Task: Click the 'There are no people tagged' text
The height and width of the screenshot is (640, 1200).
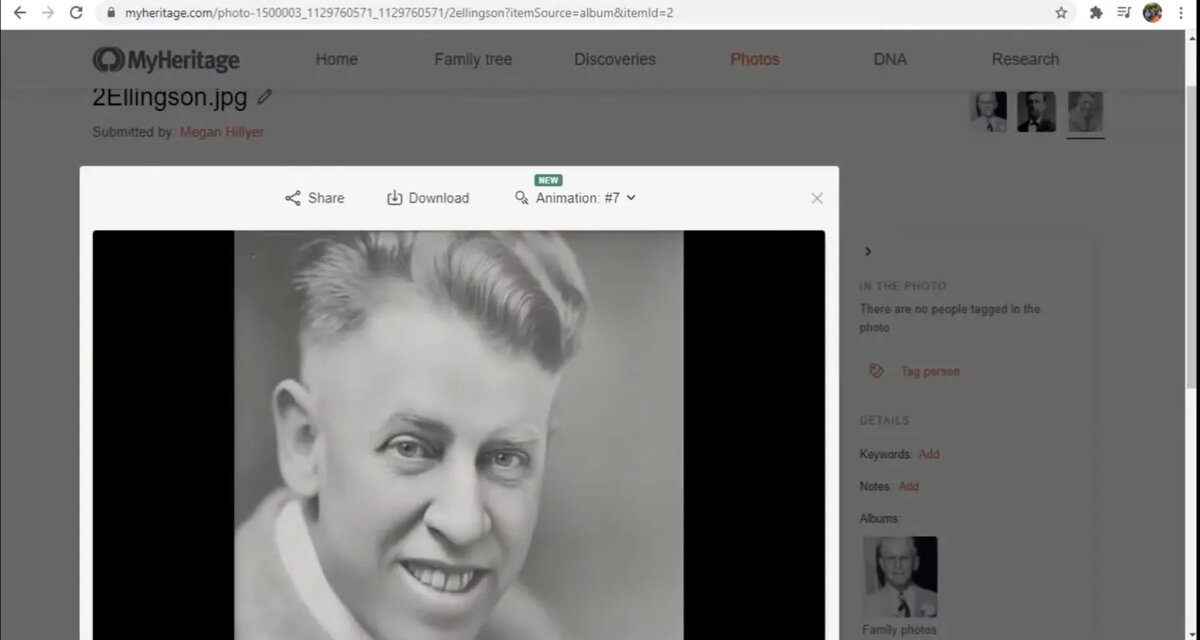Action: [x=950, y=318]
